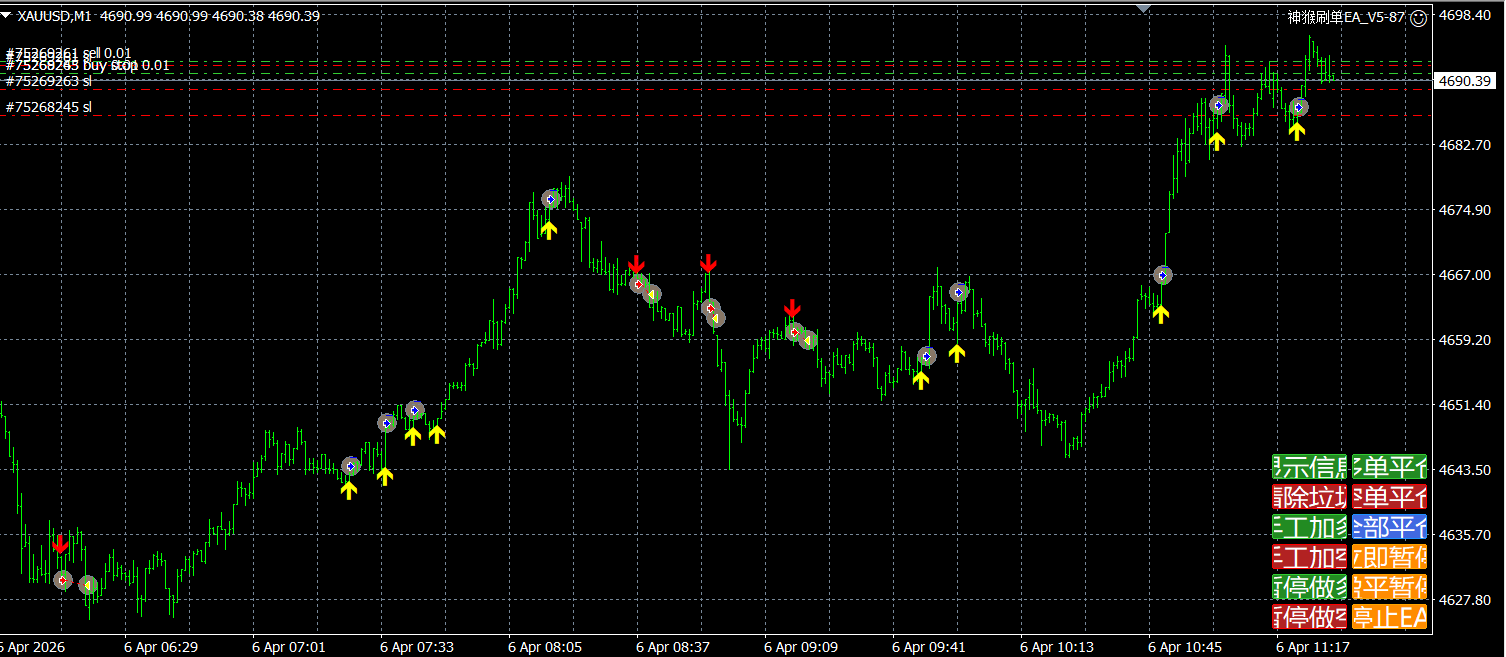The image size is (1506, 657).
Task: Click the red 除垃圾 cleanup button
Action: coord(1310,496)
